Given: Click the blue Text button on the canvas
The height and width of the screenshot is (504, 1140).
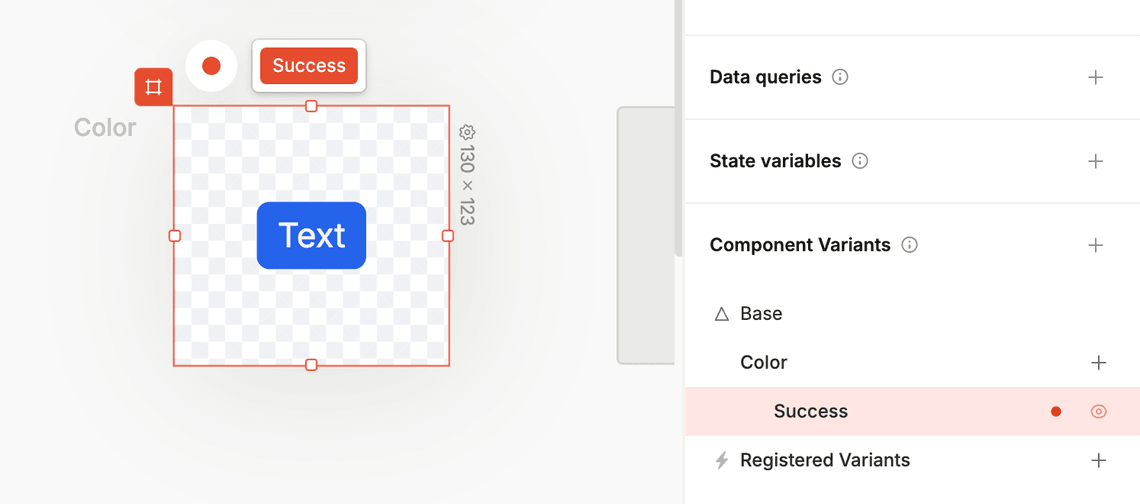Looking at the screenshot, I should [311, 236].
